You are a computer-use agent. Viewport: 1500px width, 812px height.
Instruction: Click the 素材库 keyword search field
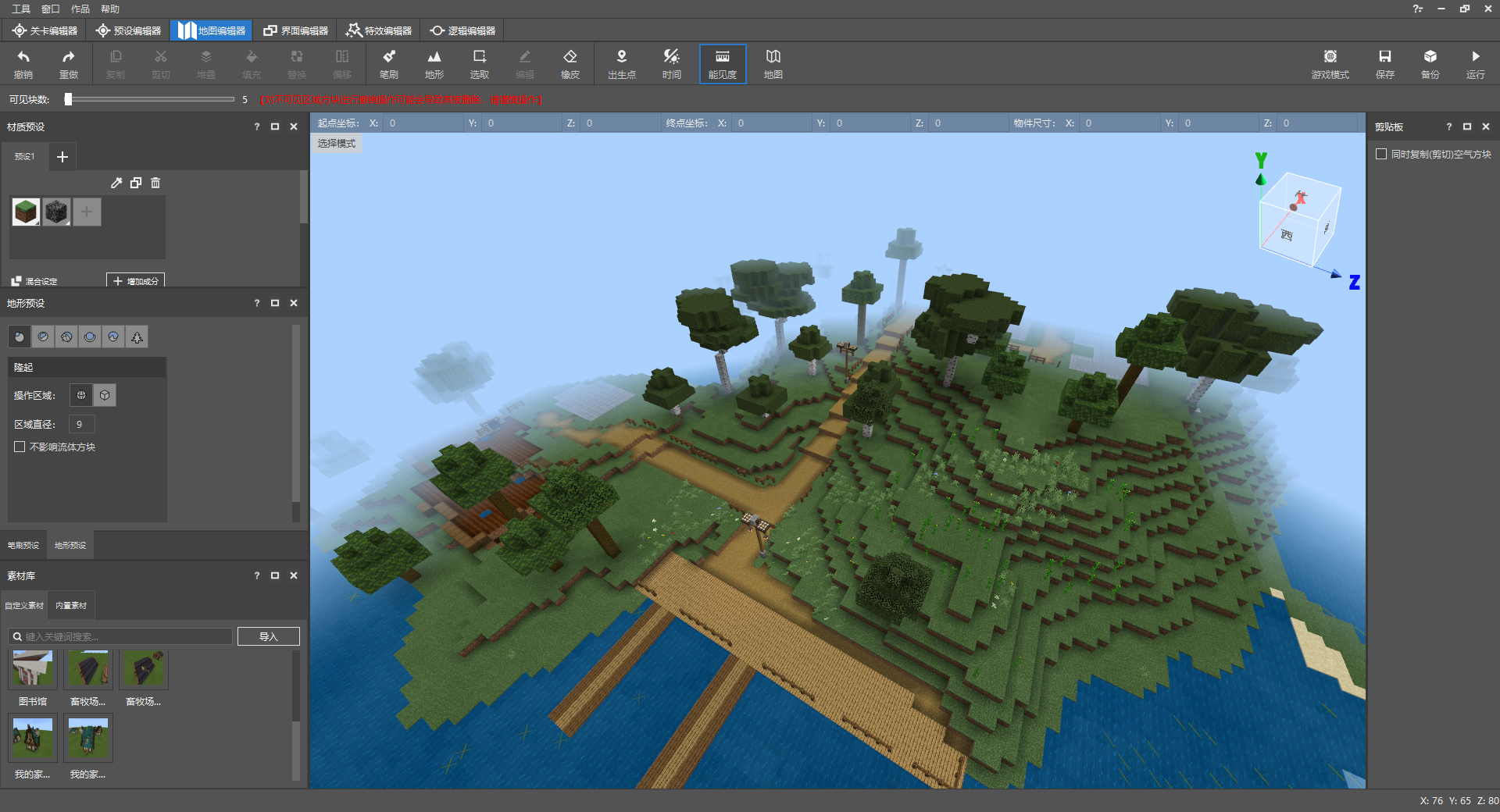point(121,636)
